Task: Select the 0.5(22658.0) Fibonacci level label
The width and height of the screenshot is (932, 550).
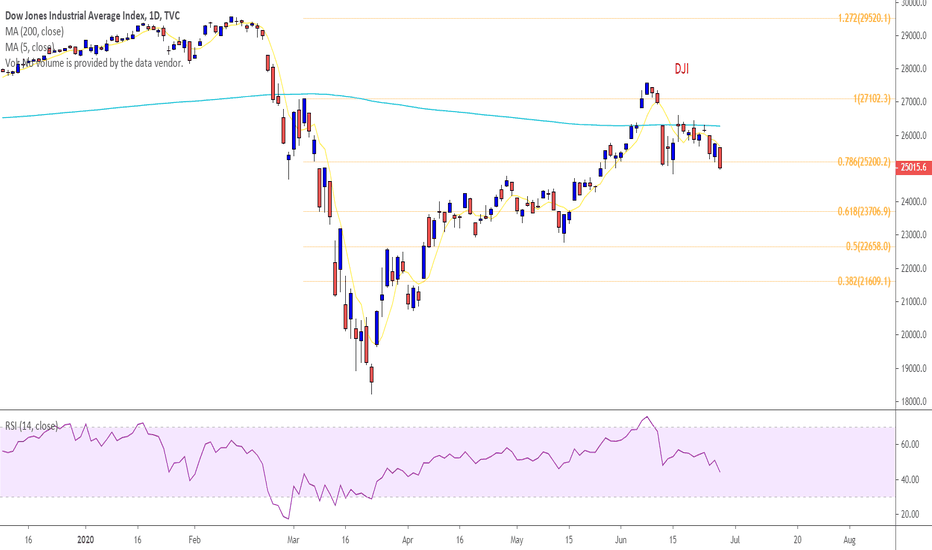Action: pyautogui.click(x=868, y=246)
